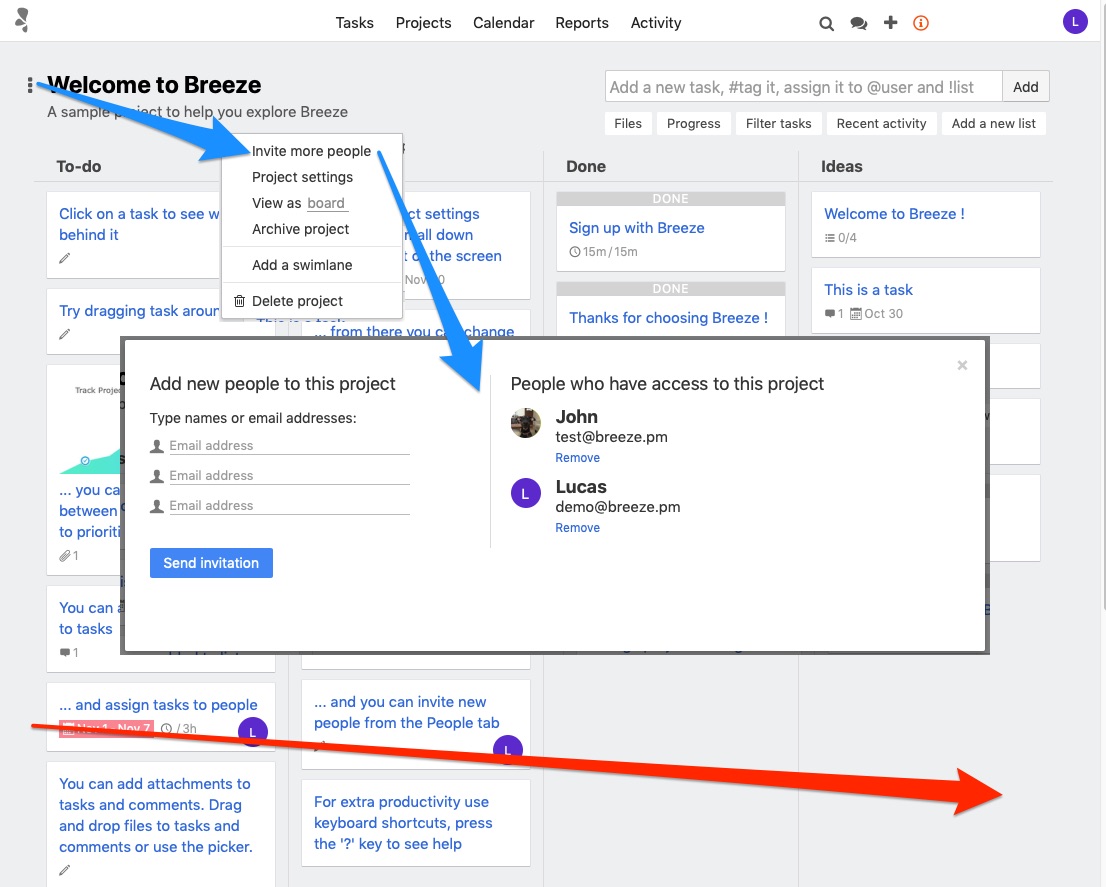Image resolution: width=1106 pixels, height=887 pixels.
Task: Click the To-do list header
Action: tap(79, 166)
